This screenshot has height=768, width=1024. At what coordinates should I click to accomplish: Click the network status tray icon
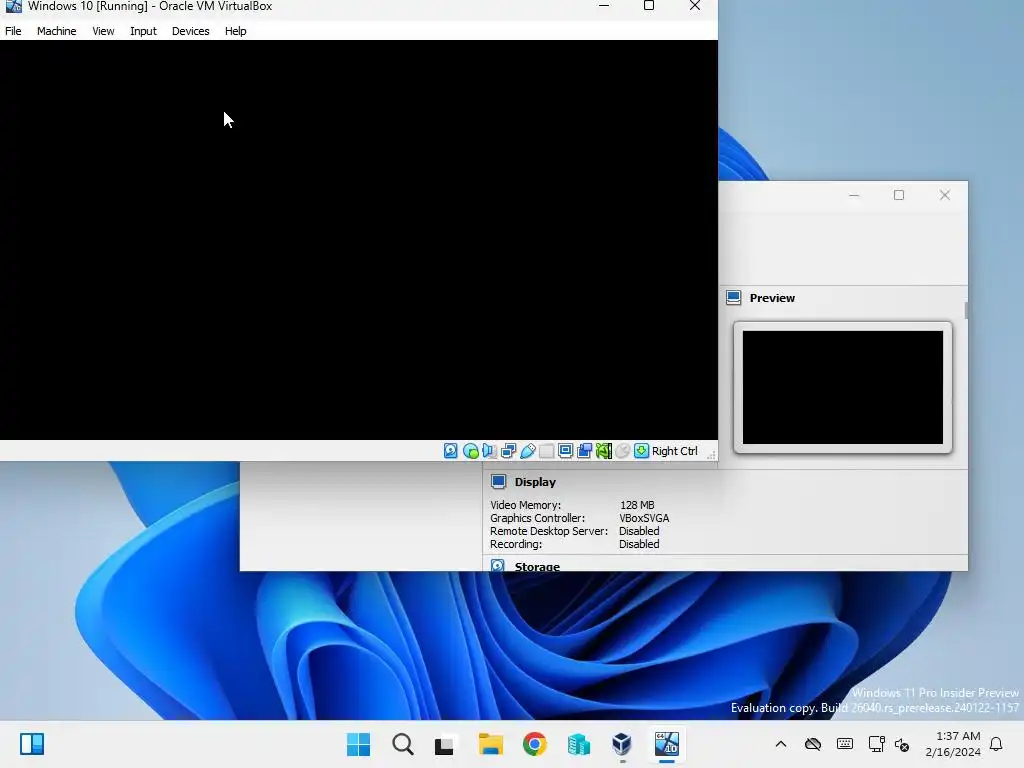click(x=876, y=744)
